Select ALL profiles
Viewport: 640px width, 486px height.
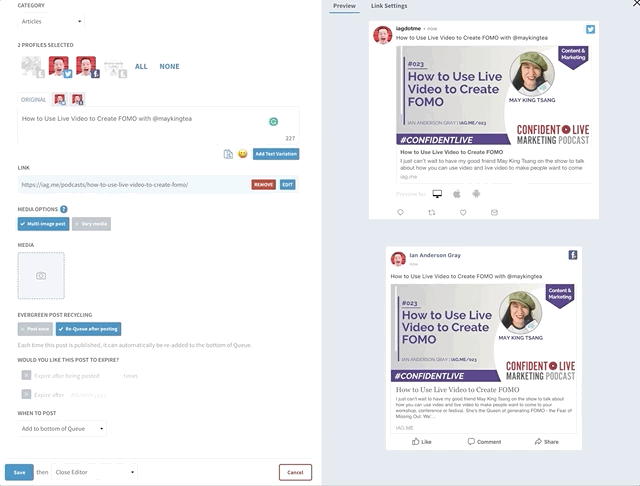click(141, 67)
